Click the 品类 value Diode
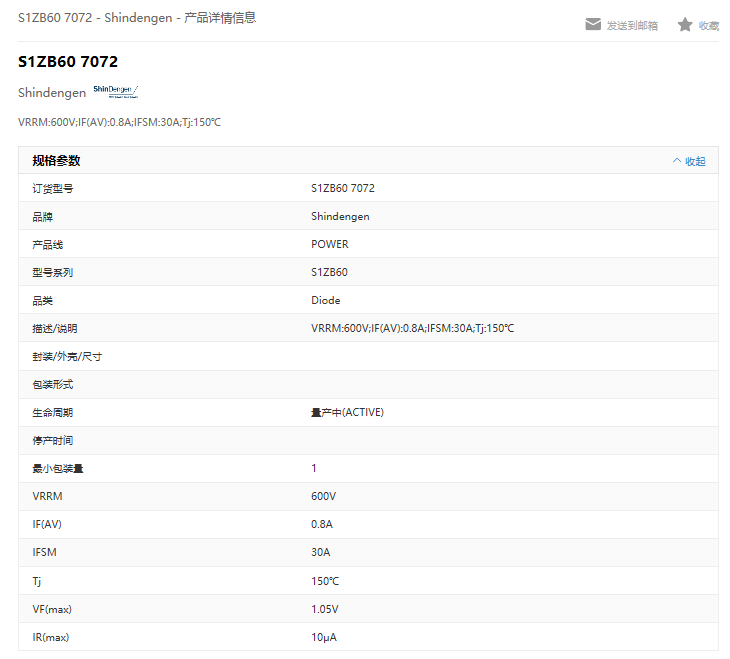Screen dimensions: 730x659 click(325, 300)
